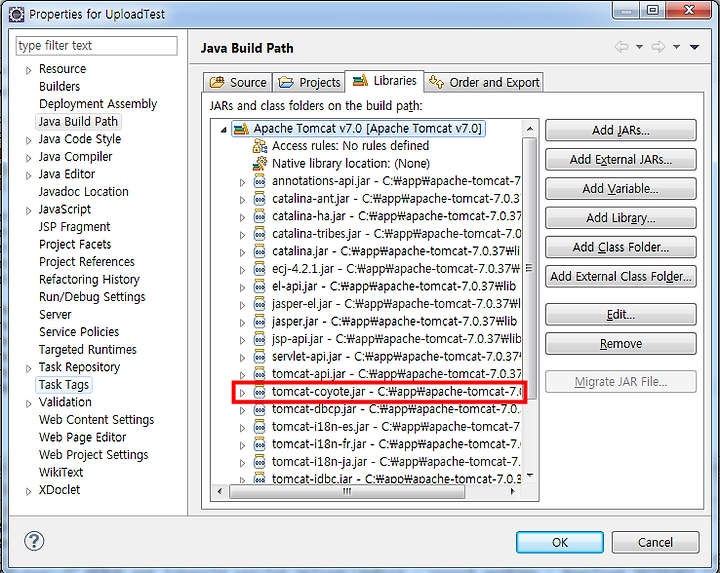Click the el-api.jar file icon
This screenshot has width=720, height=573.
coord(260,286)
